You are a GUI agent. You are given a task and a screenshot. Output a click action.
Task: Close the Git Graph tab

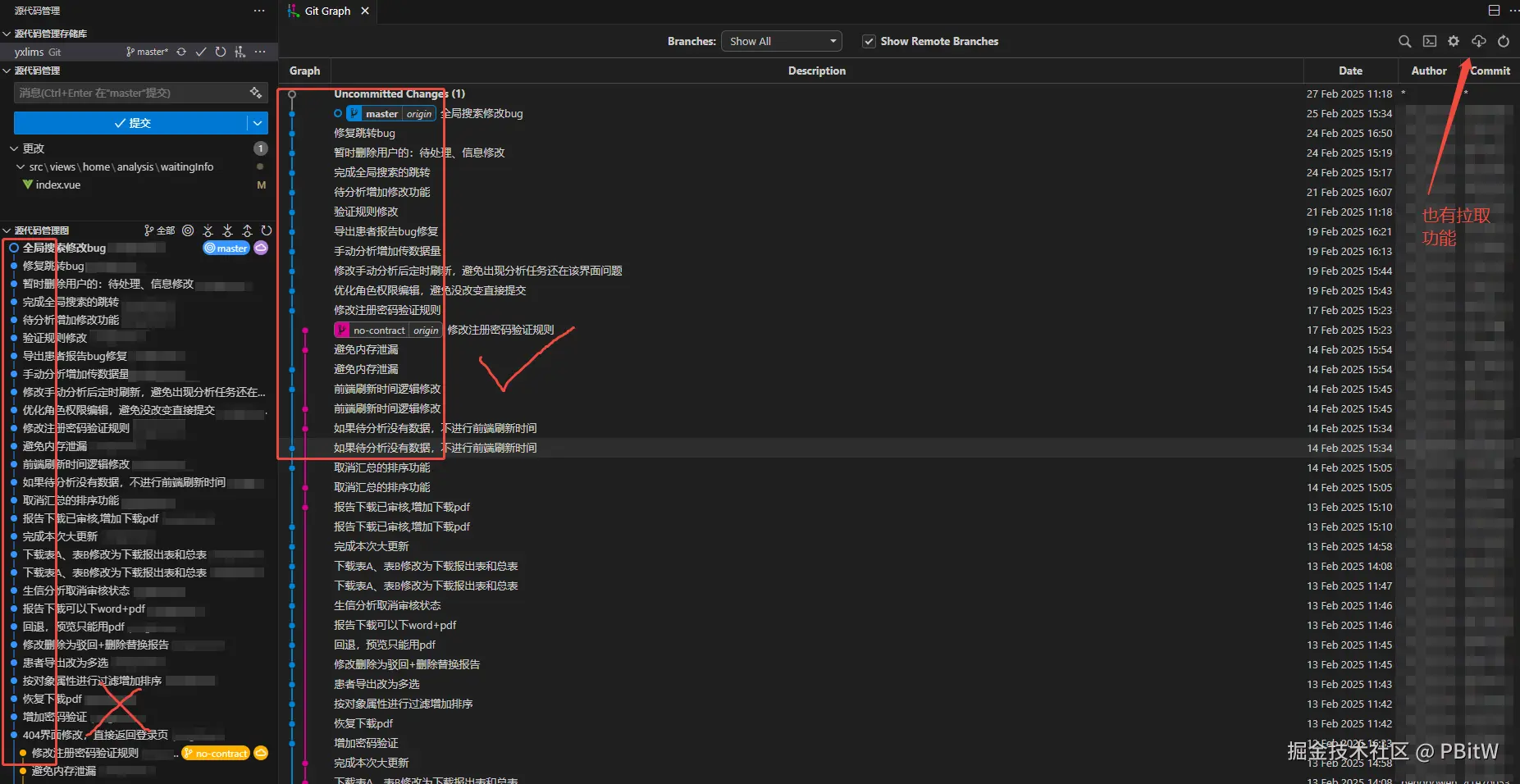365,11
